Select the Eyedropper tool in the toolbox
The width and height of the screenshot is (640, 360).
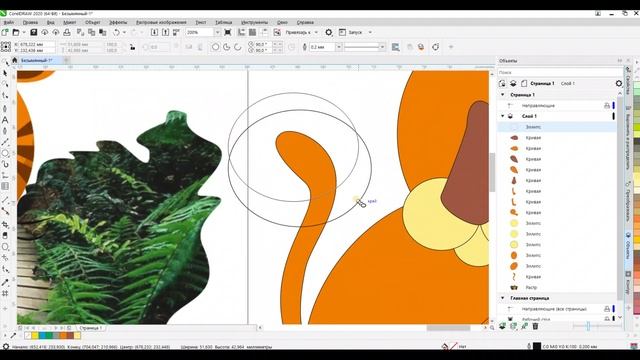pos(5,282)
